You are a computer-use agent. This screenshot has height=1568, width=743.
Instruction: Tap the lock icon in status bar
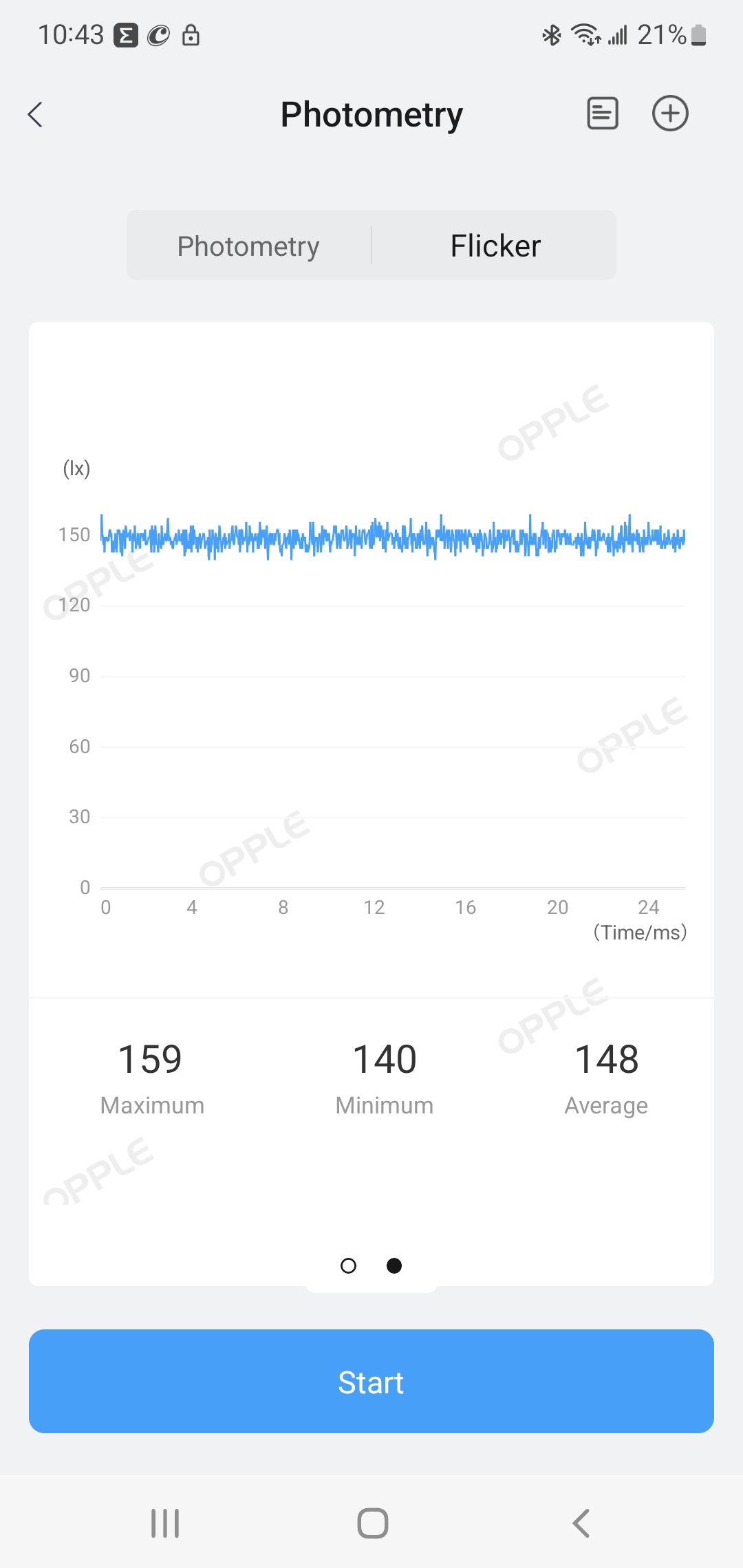coord(191,35)
